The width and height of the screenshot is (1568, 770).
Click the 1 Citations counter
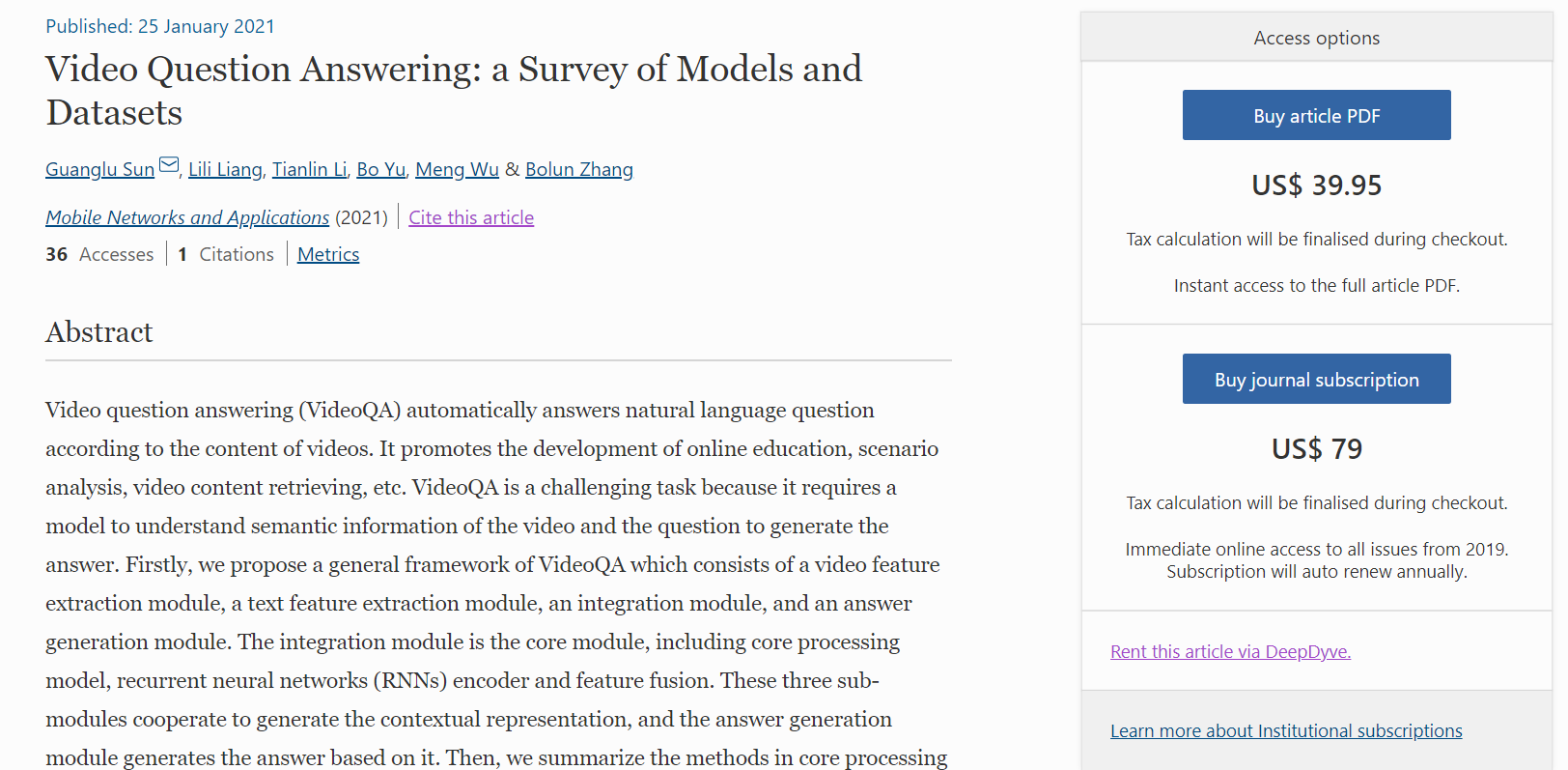click(224, 254)
